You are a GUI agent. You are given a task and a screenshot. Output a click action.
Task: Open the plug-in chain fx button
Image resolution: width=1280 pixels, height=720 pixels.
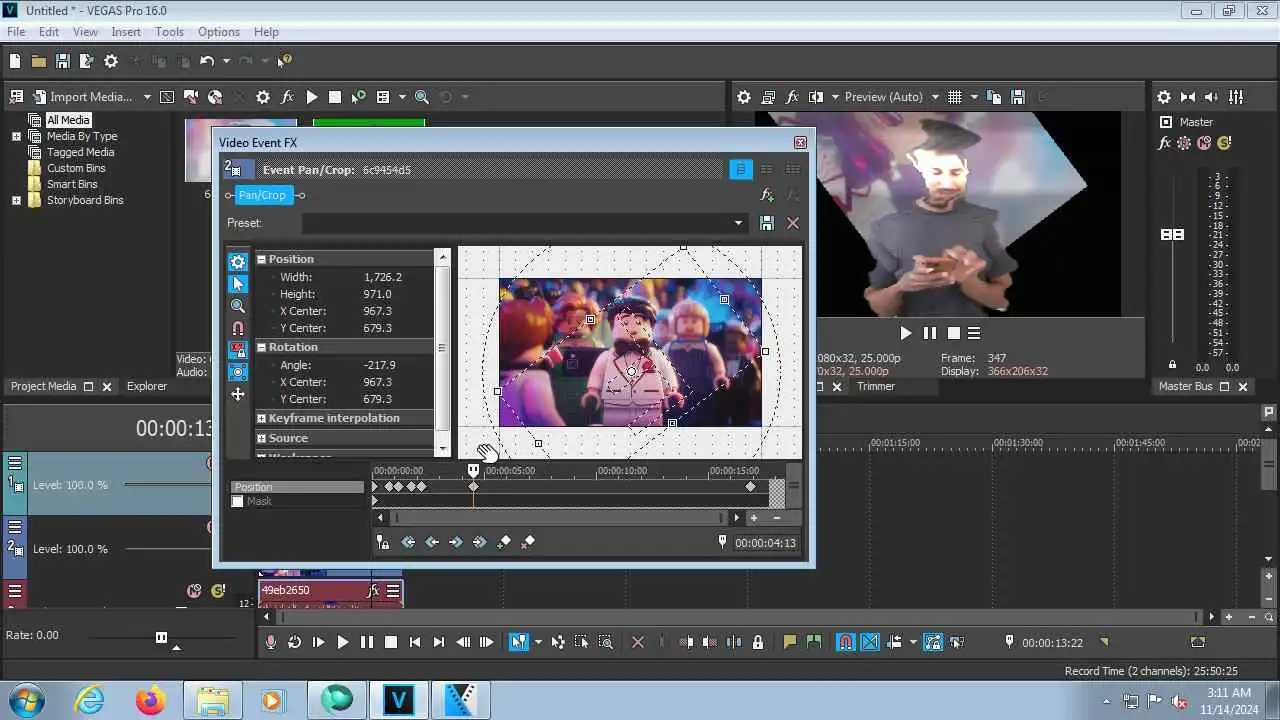(767, 195)
